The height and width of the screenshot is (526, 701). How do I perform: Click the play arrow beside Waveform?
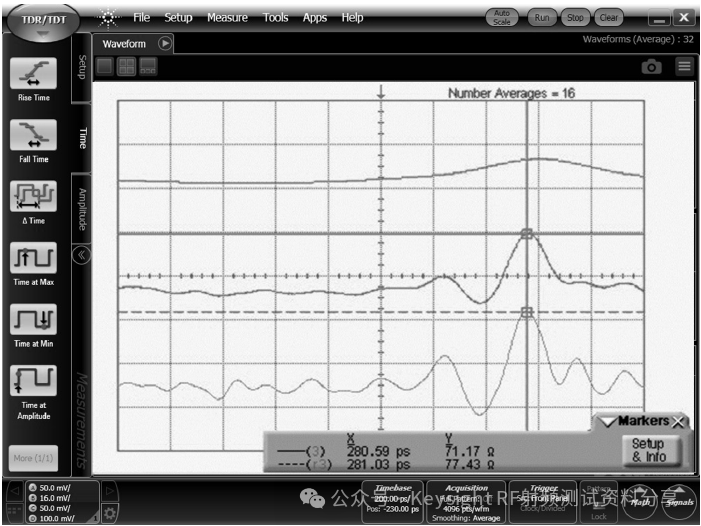pyautogui.click(x=165, y=43)
